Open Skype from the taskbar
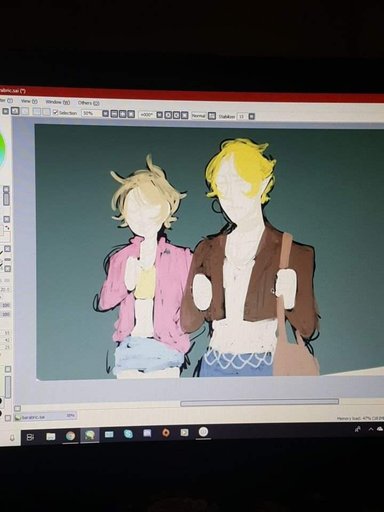 (128, 434)
